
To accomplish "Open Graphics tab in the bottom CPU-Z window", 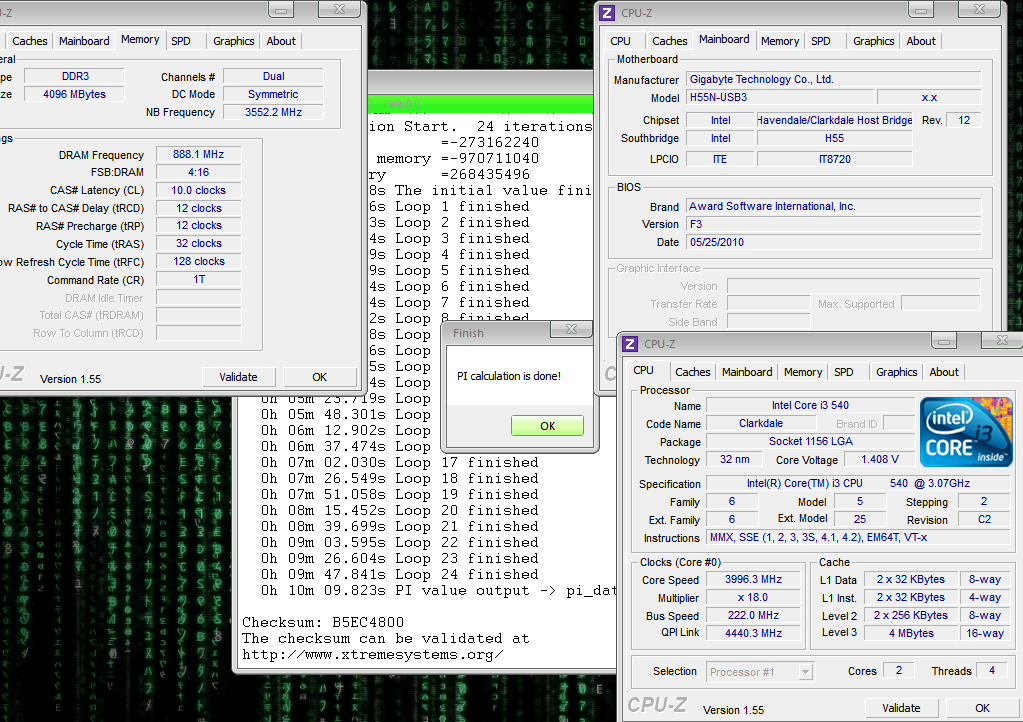I will 896,372.
